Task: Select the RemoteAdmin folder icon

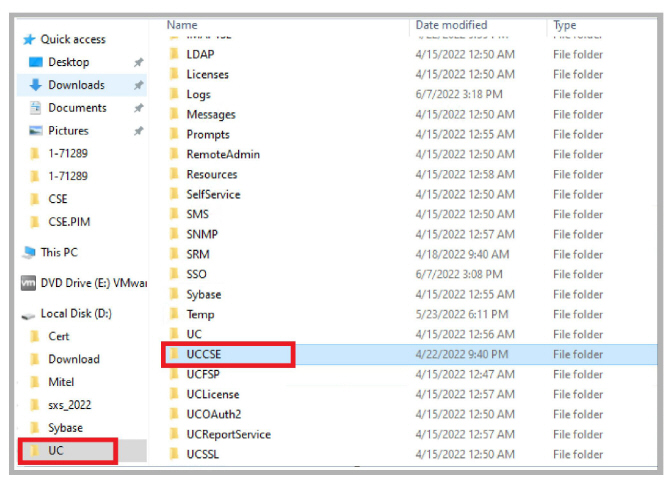Action: click(x=174, y=154)
